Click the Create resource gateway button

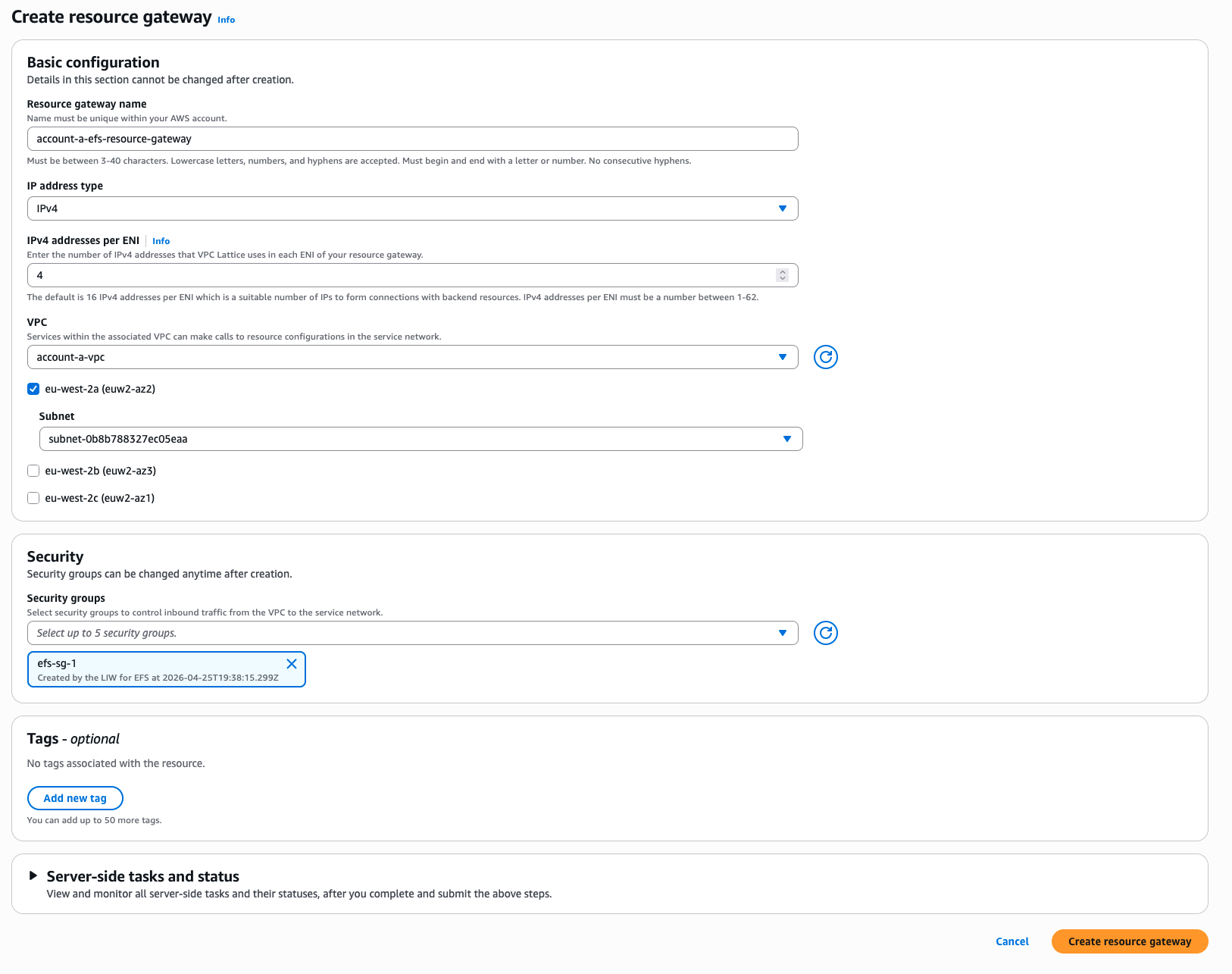(1129, 941)
